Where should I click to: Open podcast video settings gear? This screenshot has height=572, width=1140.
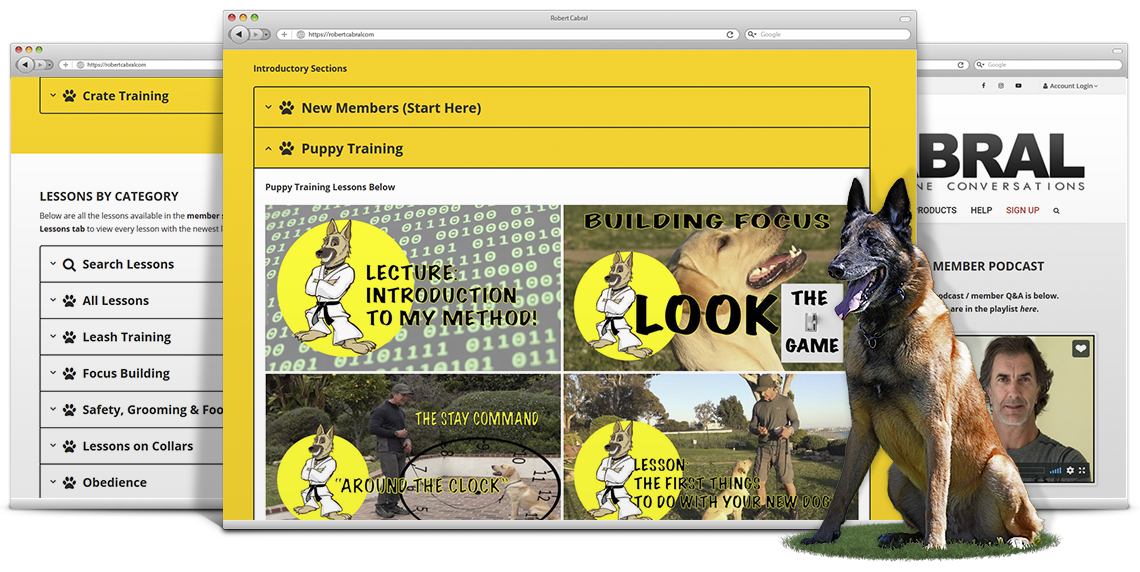click(1070, 471)
